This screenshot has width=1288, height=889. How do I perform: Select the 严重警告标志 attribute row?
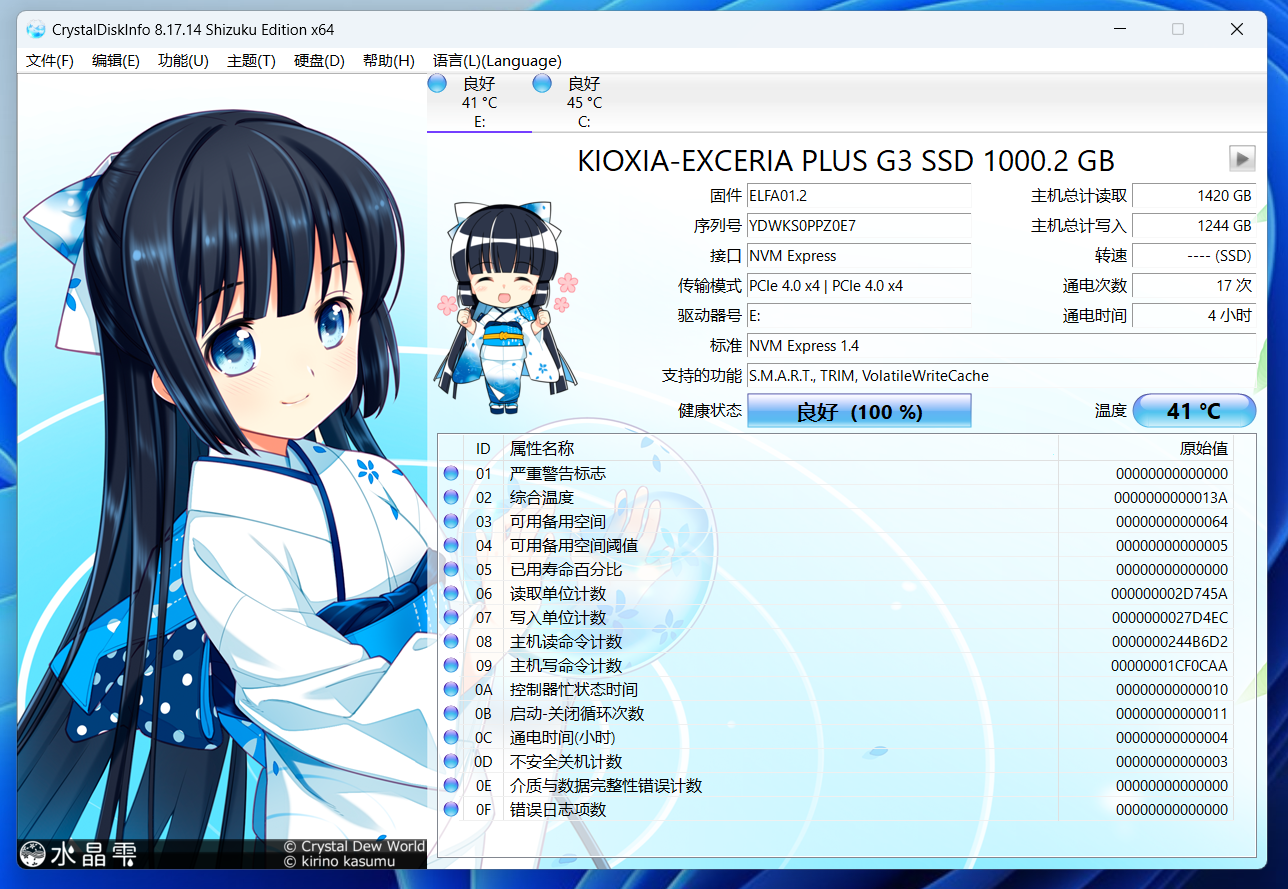[836, 473]
